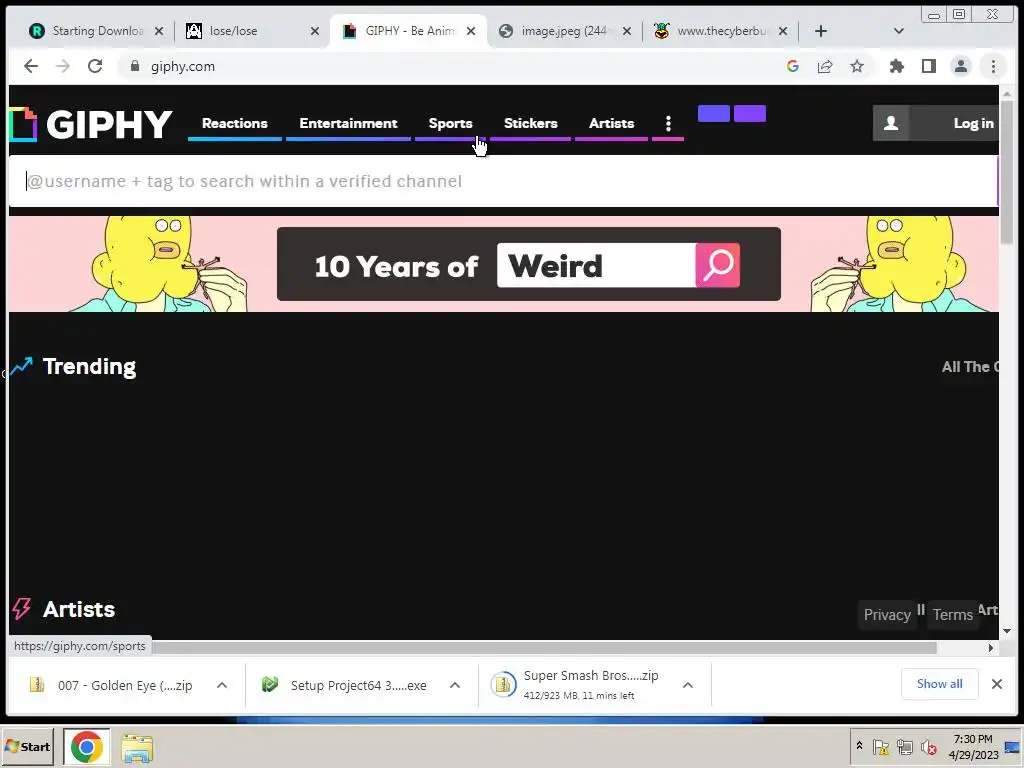The width and height of the screenshot is (1024, 768).
Task: Open the Reactions category
Action: 234,123
